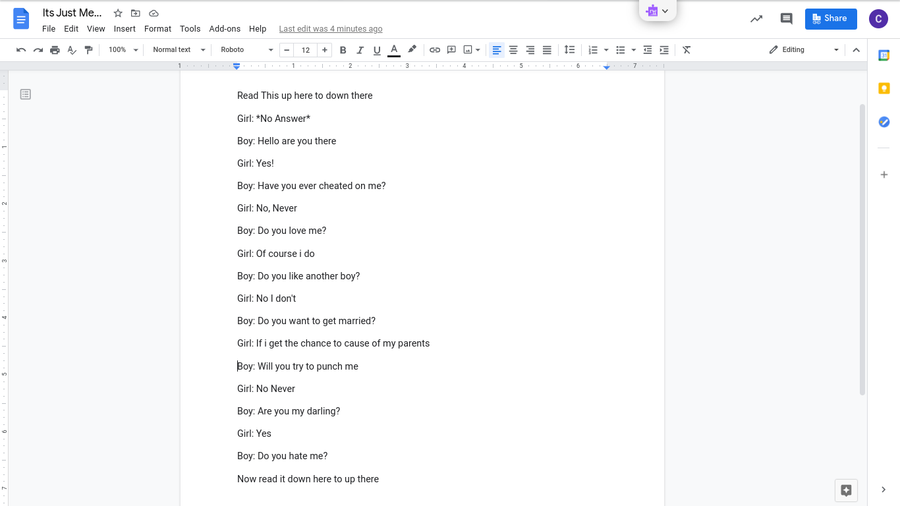Print the document
The height and width of the screenshot is (506, 900).
tap(55, 50)
